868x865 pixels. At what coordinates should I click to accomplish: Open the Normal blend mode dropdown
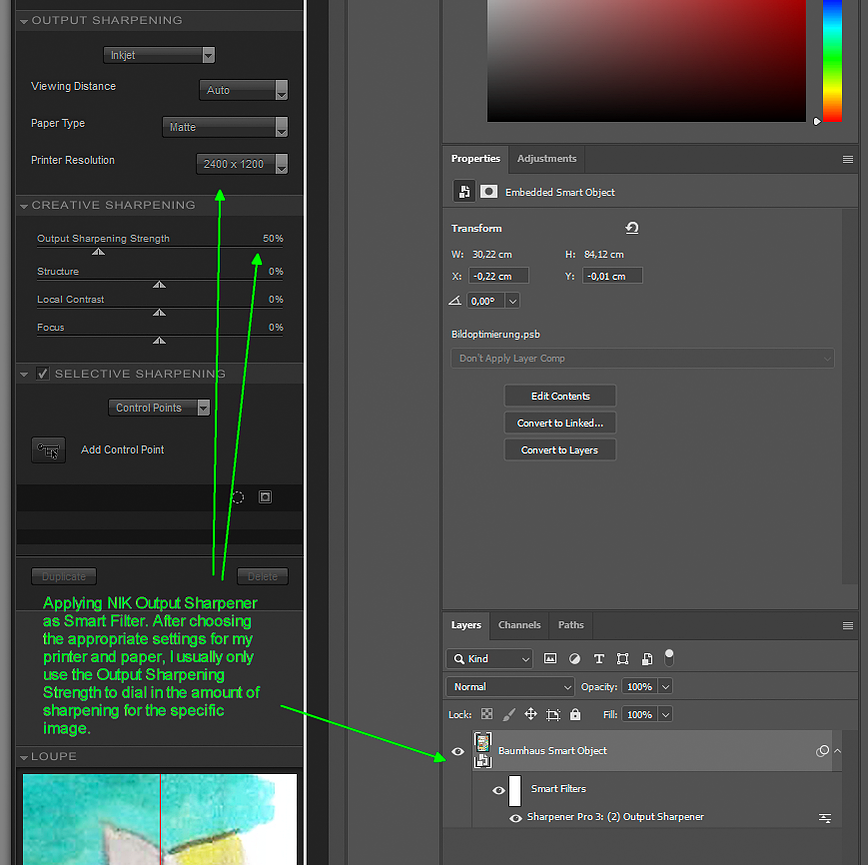pyautogui.click(x=509, y=687)
